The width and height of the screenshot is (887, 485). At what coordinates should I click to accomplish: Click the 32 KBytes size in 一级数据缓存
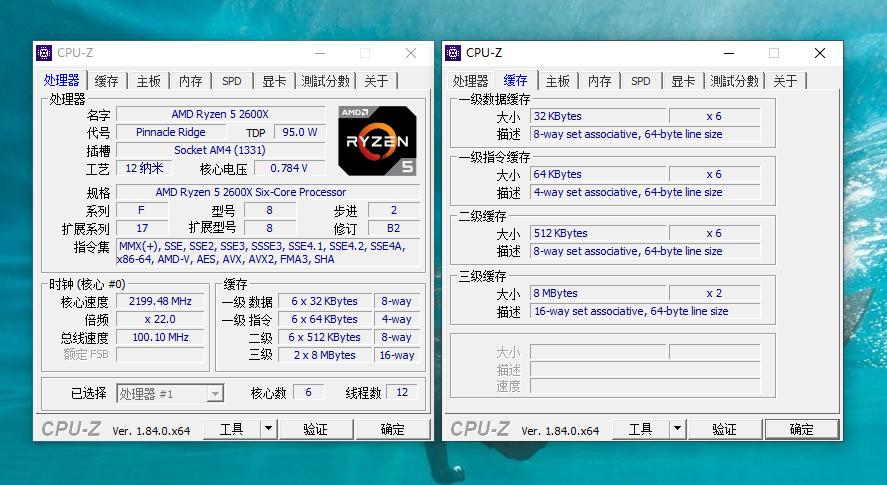(x=598, y=117)
